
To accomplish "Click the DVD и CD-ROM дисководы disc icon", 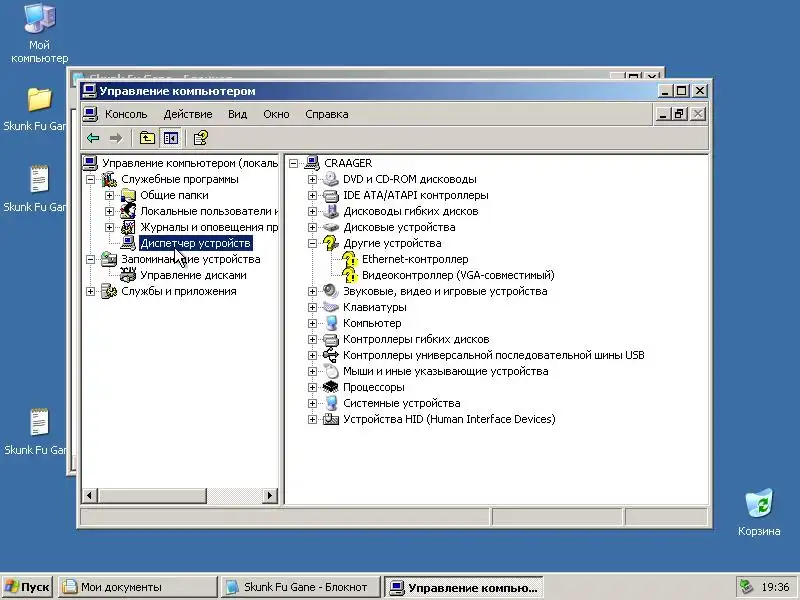I will point(331,179).
